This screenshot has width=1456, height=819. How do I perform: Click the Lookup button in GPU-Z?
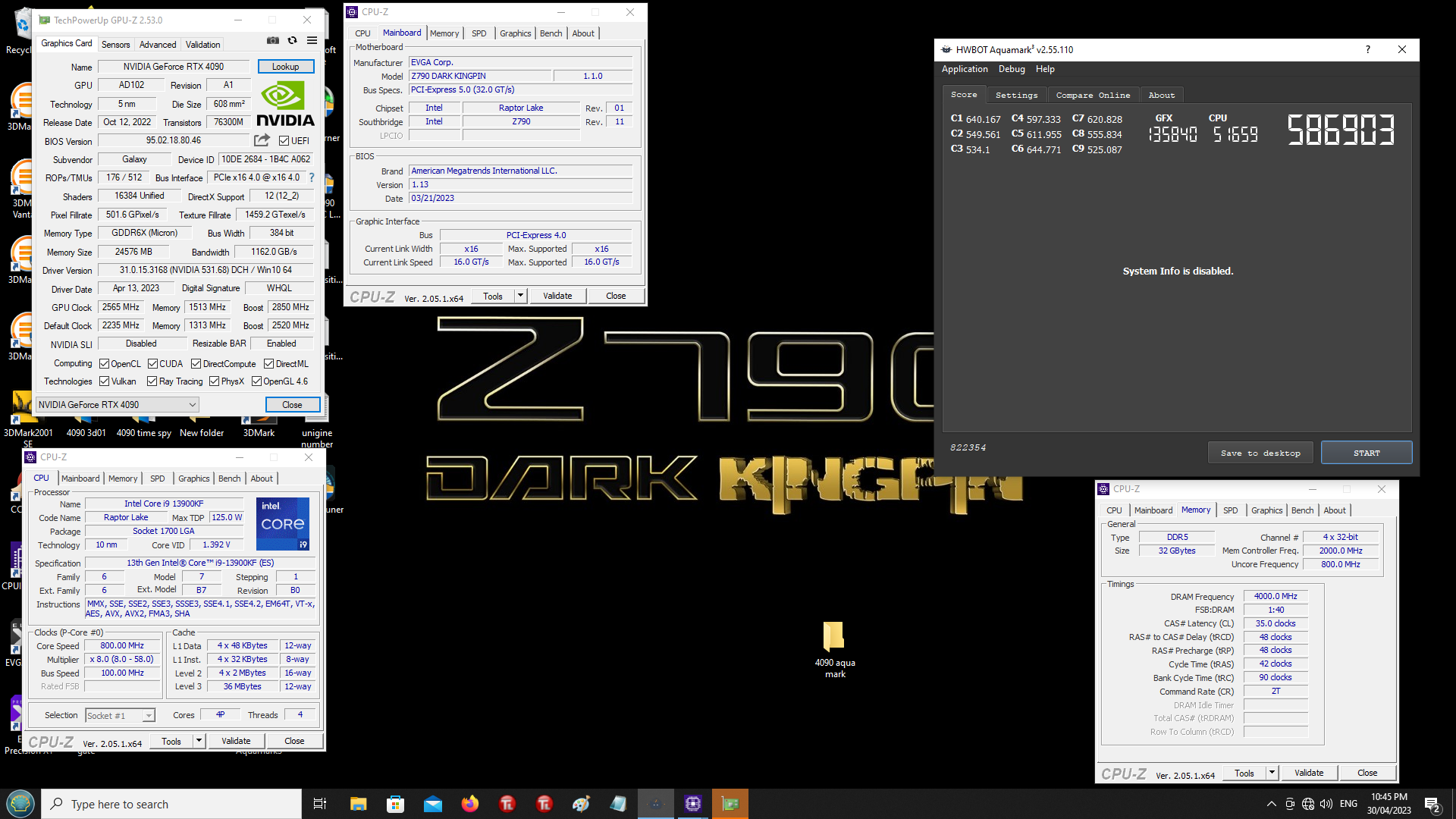click(286, 67)
